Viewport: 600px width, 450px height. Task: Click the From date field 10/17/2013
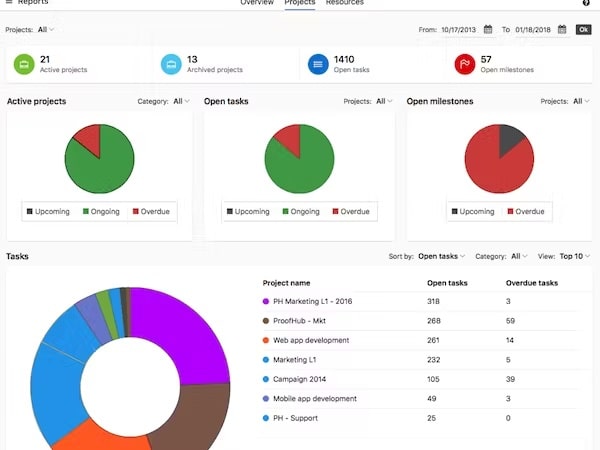coord(458,29)
